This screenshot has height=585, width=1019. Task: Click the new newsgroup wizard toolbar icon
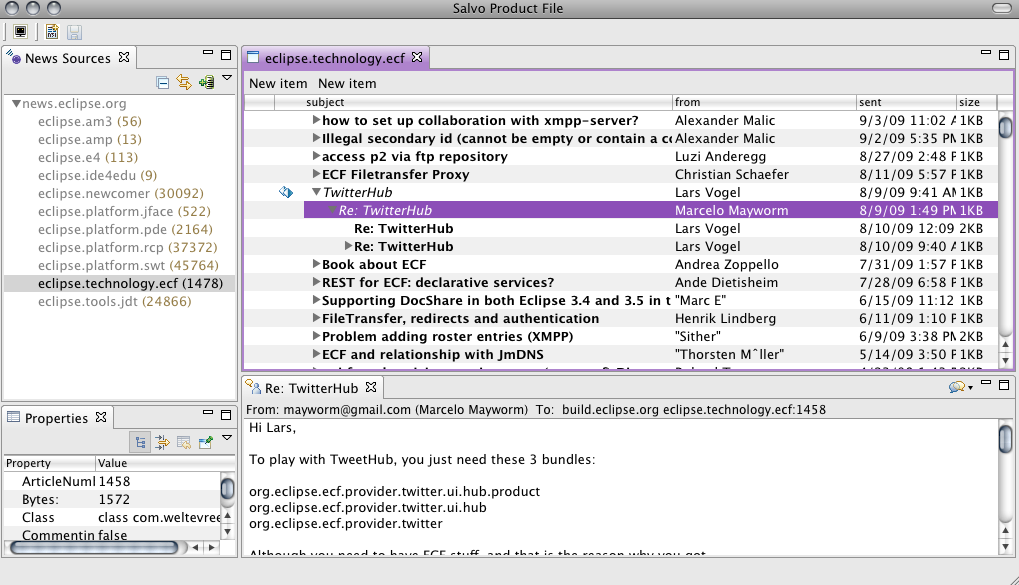[x=51, y=31]
